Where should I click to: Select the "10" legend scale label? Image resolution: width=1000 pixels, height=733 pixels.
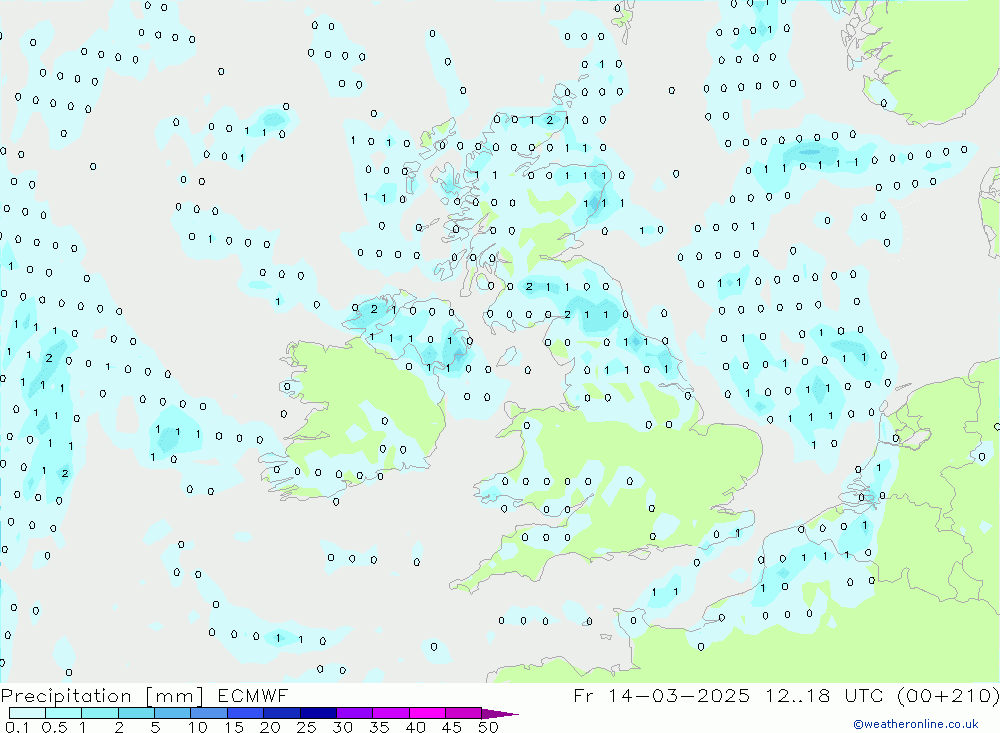point(198,727)
